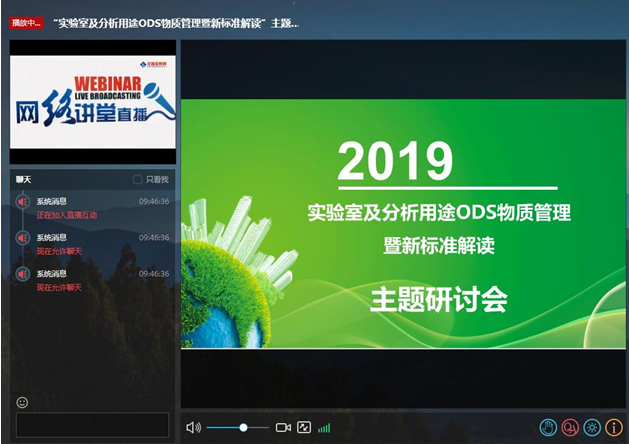This screenshot has width=629, height=444.
Task: Check the green network signal bars
Action: click(x=324, y=428)
